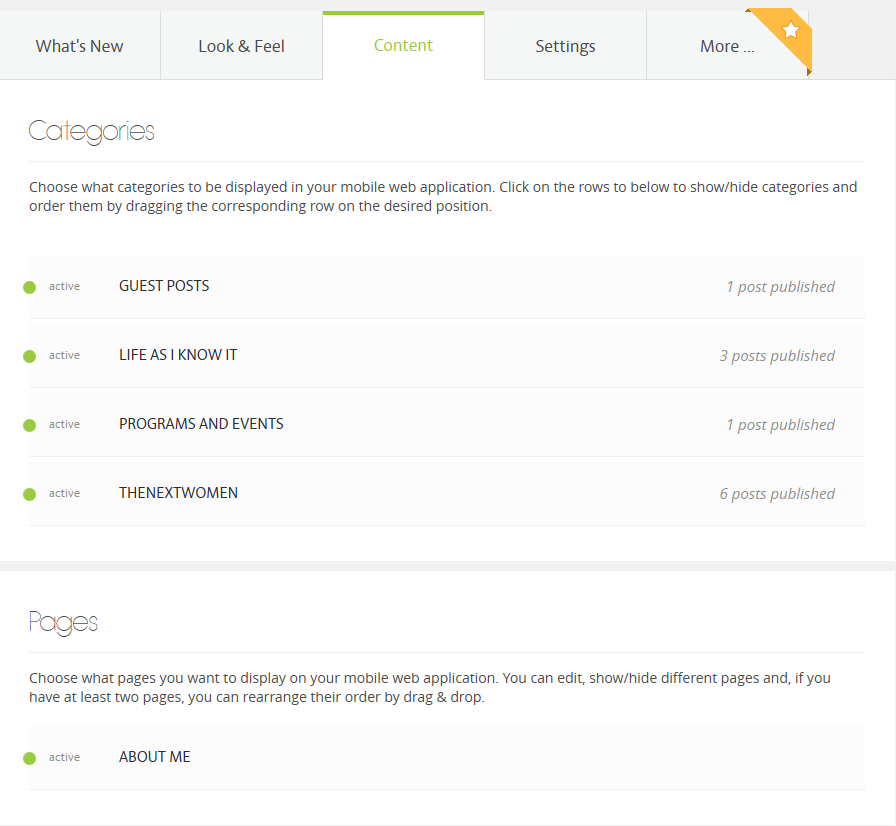Screen dimensions: 896x826
Task: Edit the ABOUT ME page
Action: pyautogui.click(x=154, y=757)
